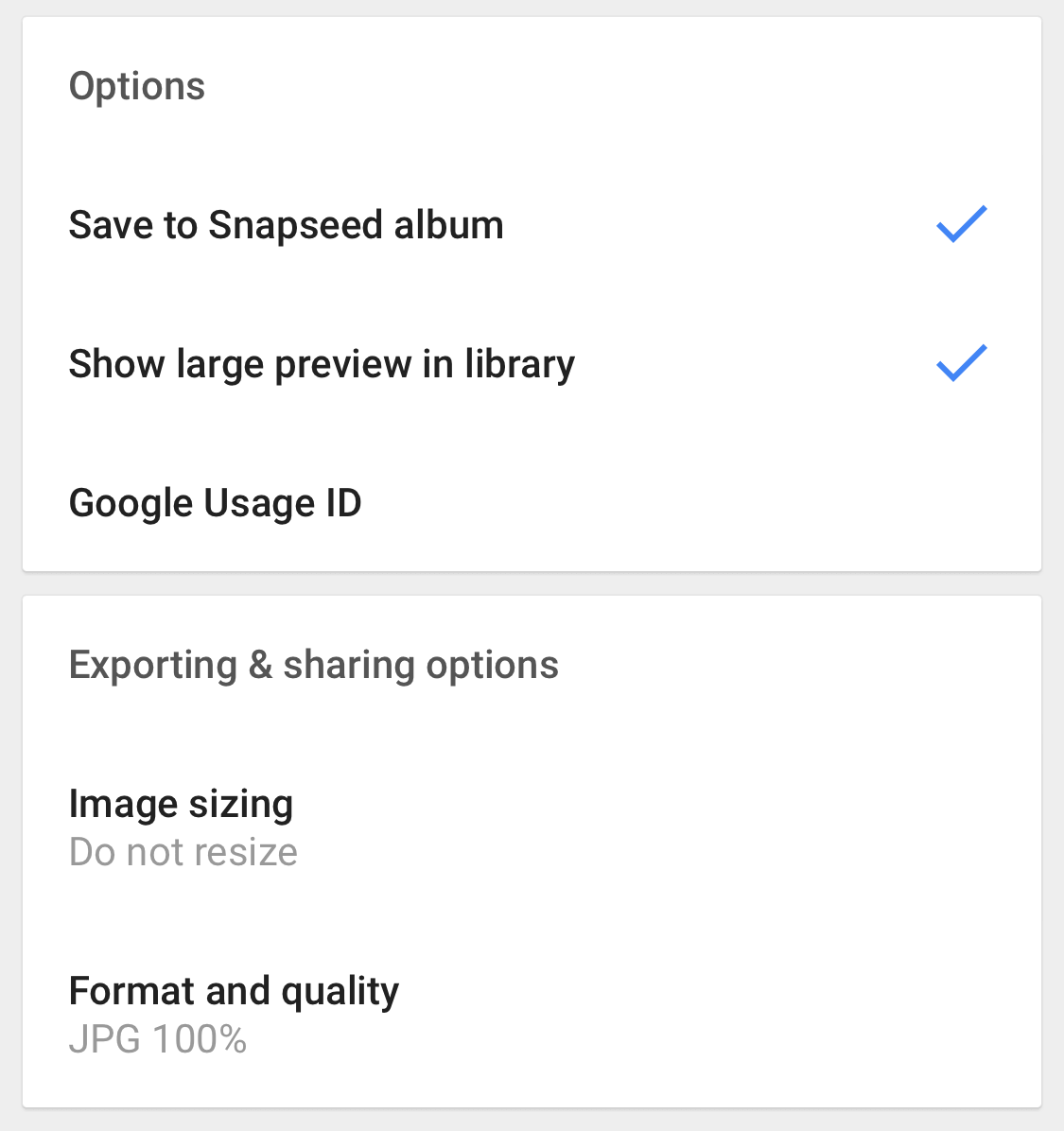The height and width of the screenshot is (1131, 1064).
Task: Toggle "Show large preview in library" text row
Action: click(x=532, y=363)
